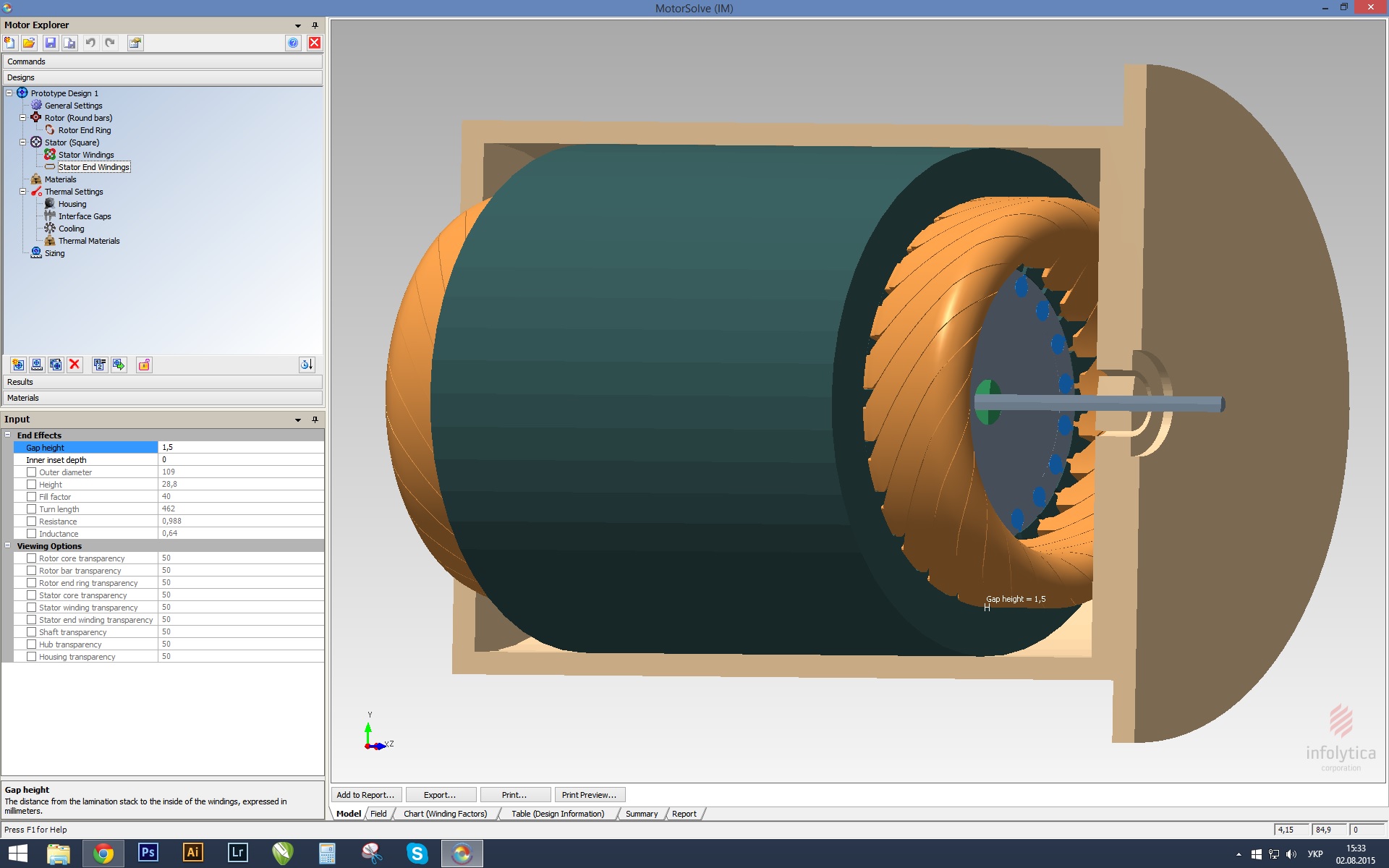This screenshot has height=868, width=1389.
Task: Click the open folder icon
Action: [29, 43]
